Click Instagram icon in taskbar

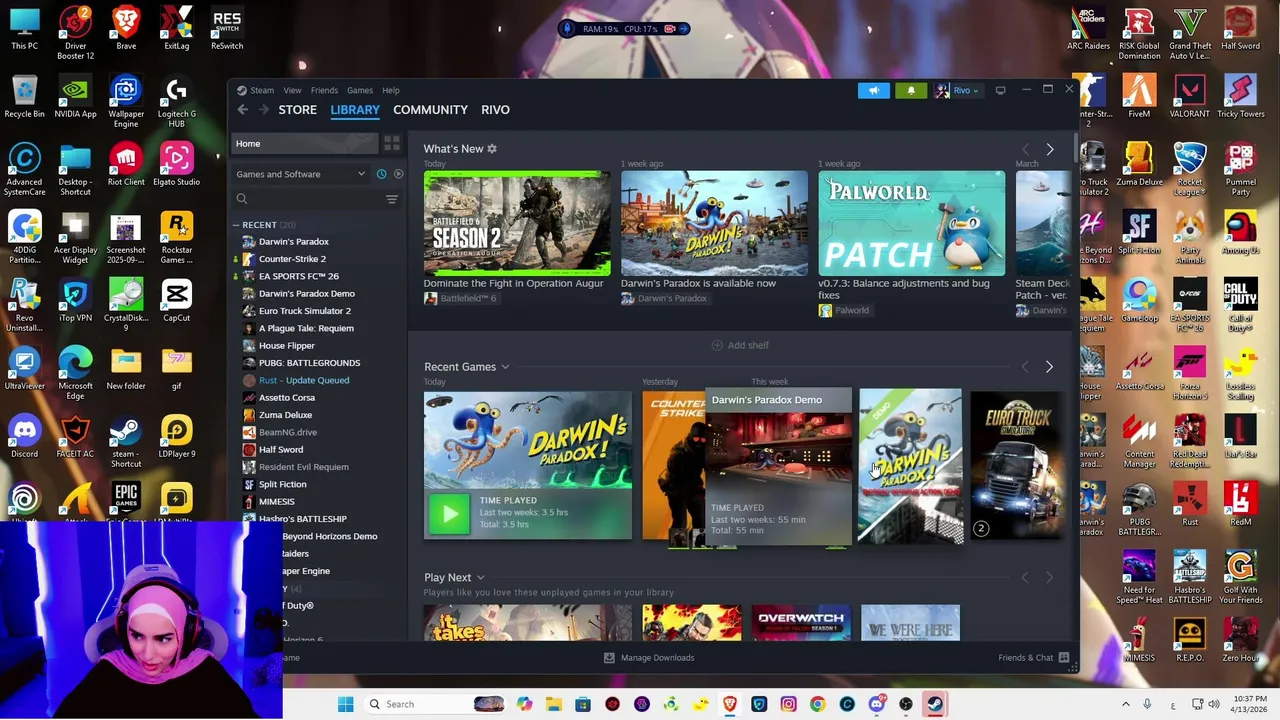[x=788, y=704]
